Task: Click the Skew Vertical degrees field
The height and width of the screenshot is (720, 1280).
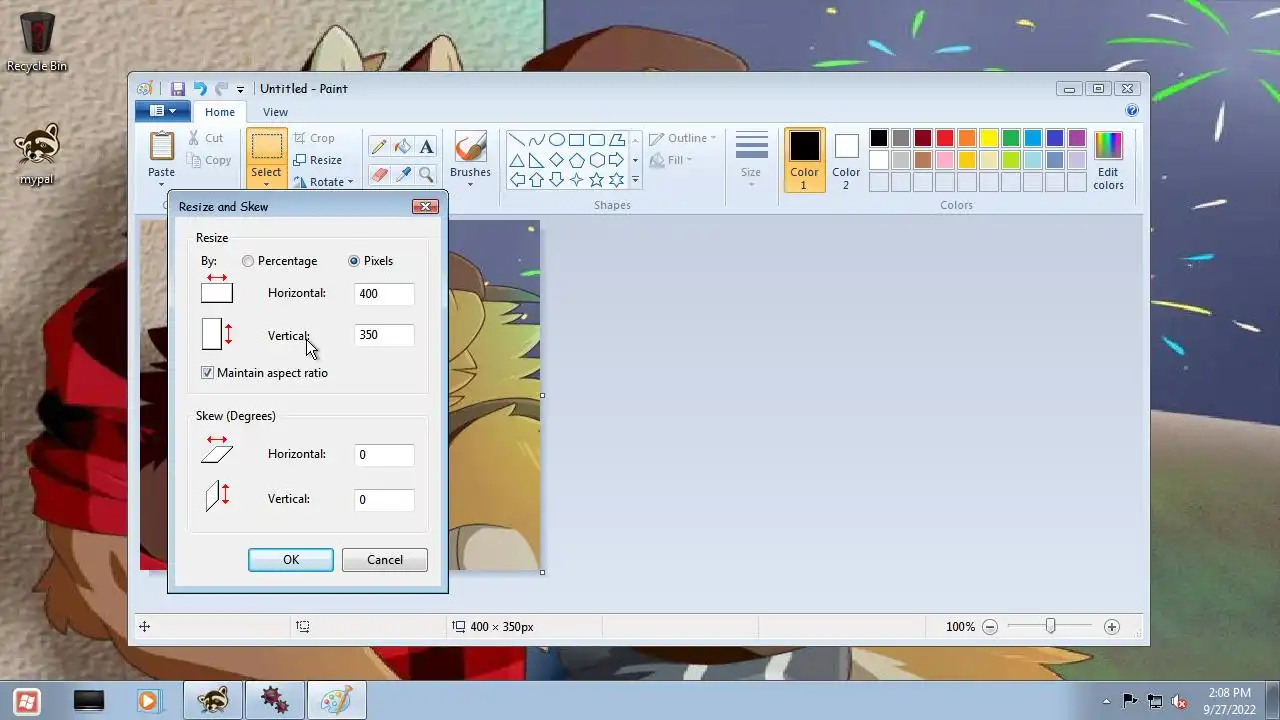Action: click(x=384, y=500)
